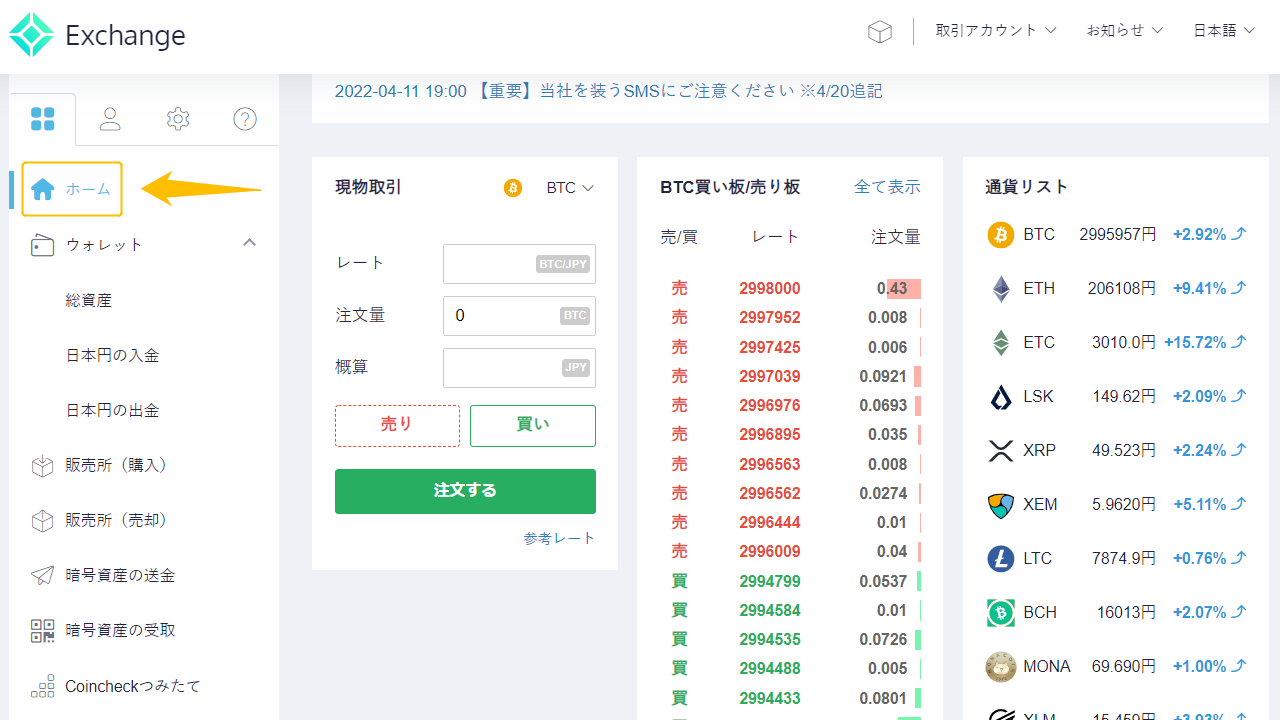1280x720 pixels.
Task: Click the Bitcoin icon in 通貨リスト
Action: [1001, 234]
